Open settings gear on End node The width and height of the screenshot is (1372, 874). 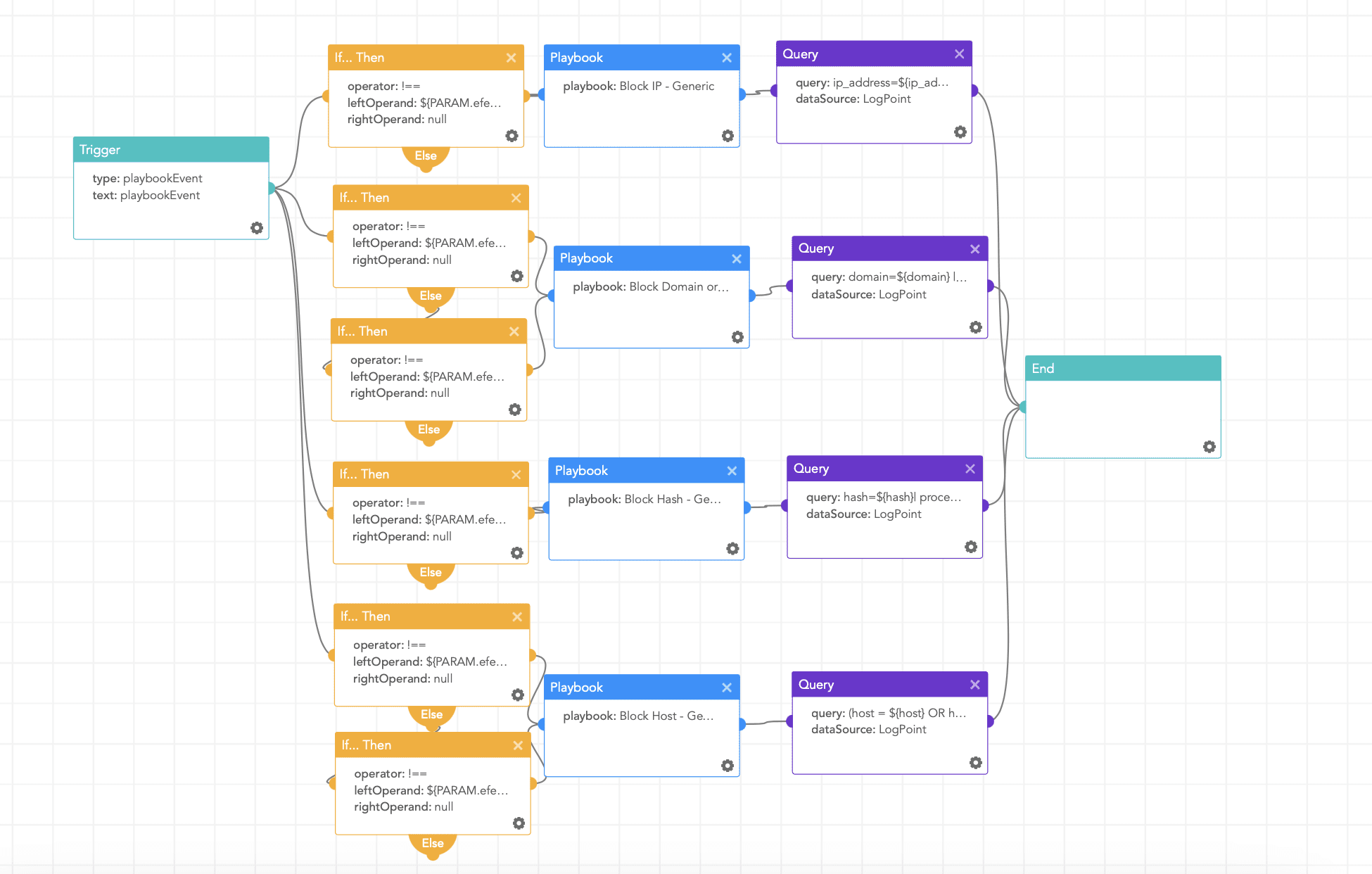(1209, 447)
